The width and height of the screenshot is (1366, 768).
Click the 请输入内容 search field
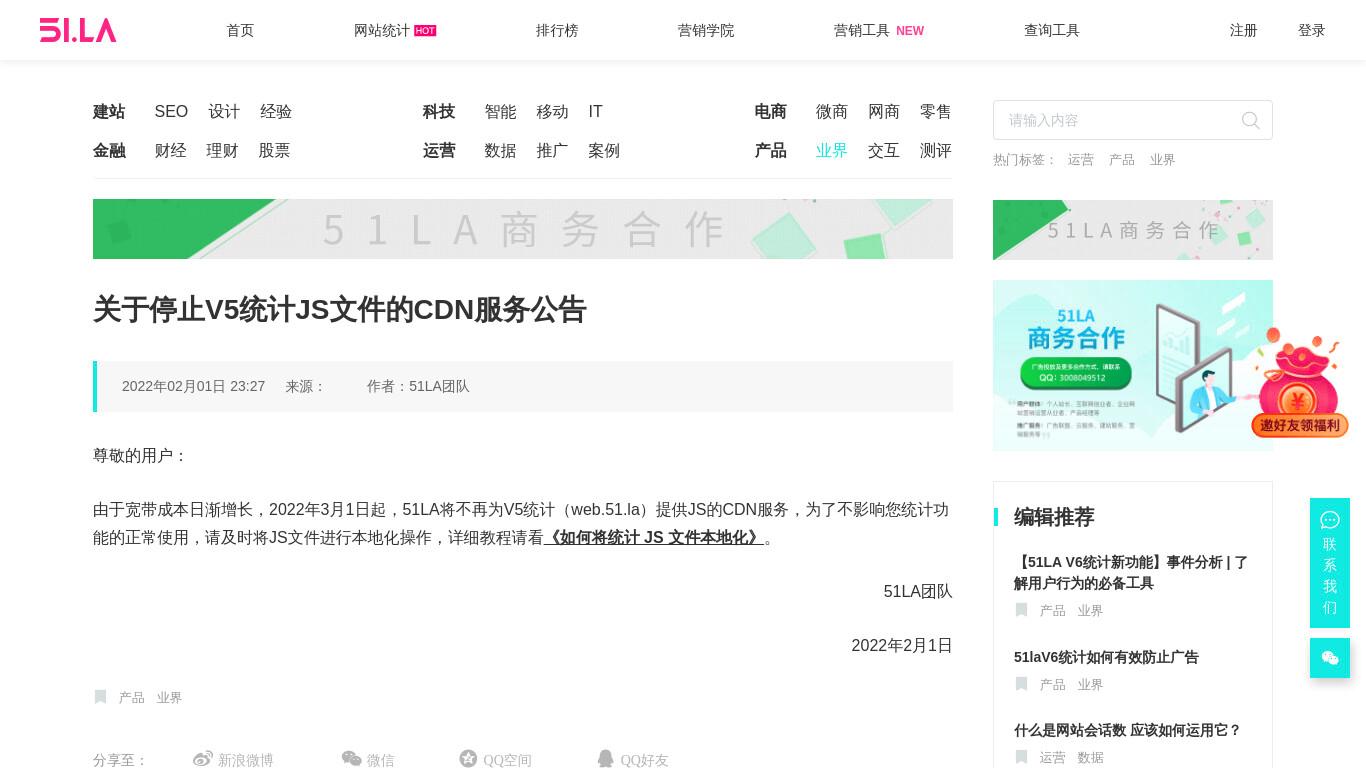[1133, 120]
